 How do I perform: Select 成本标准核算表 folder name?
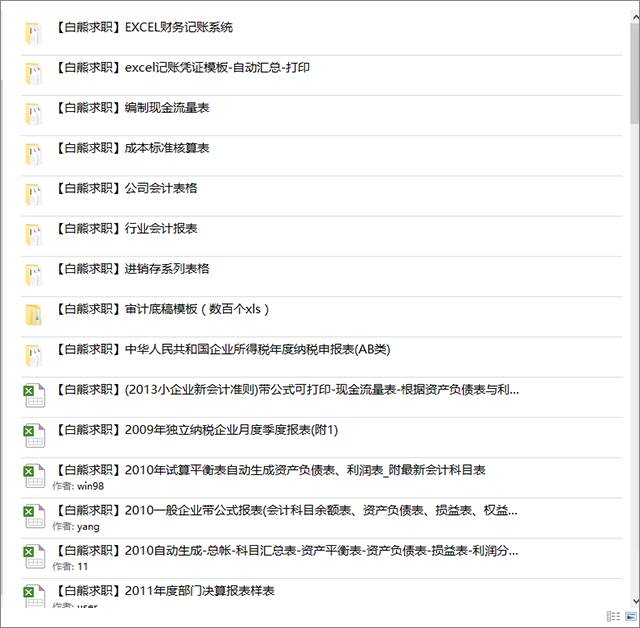pyautogui.click(x=131, y=148)
